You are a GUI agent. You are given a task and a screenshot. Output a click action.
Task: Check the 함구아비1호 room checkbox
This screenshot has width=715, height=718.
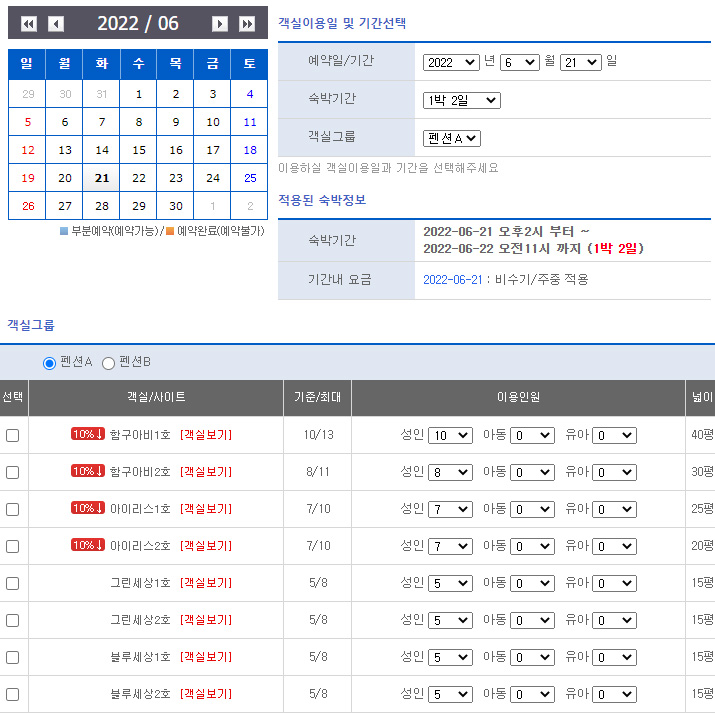point(12,435)
